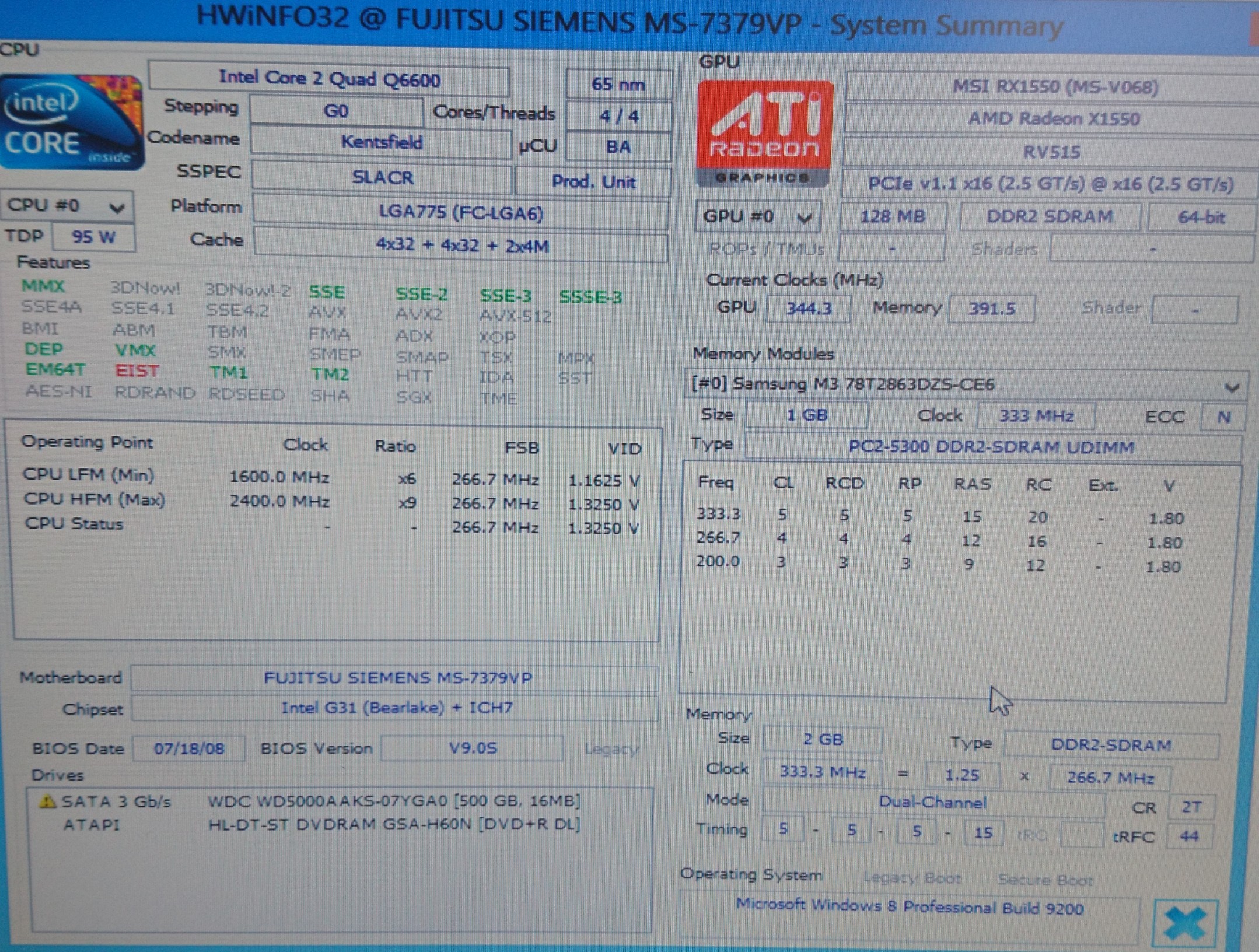Click the FUJITSU SIEMENS MS-7379VP motherboard field
Viewport: 1259px width, 952px height.
tap(397, 678)
